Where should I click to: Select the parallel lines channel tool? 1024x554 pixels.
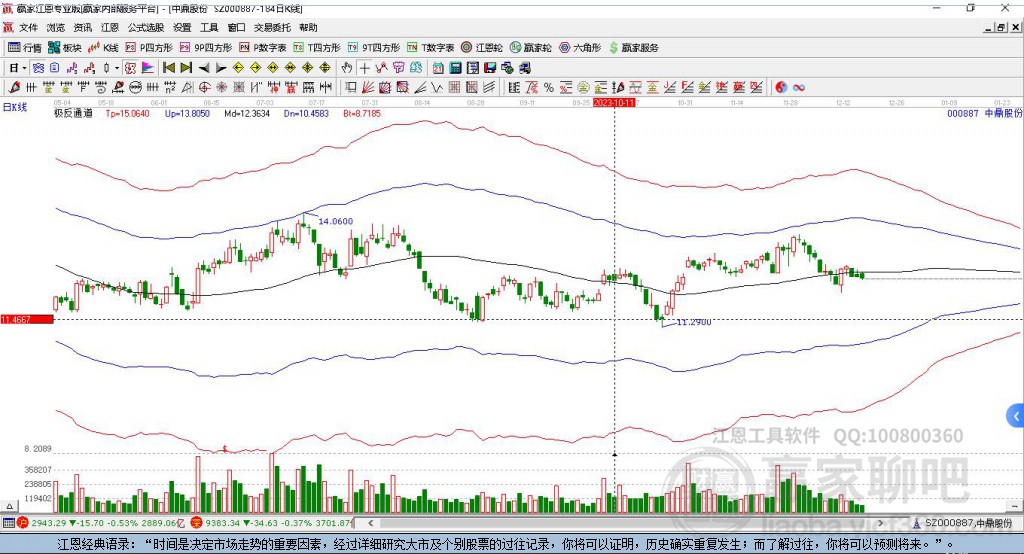click(489, 87)
